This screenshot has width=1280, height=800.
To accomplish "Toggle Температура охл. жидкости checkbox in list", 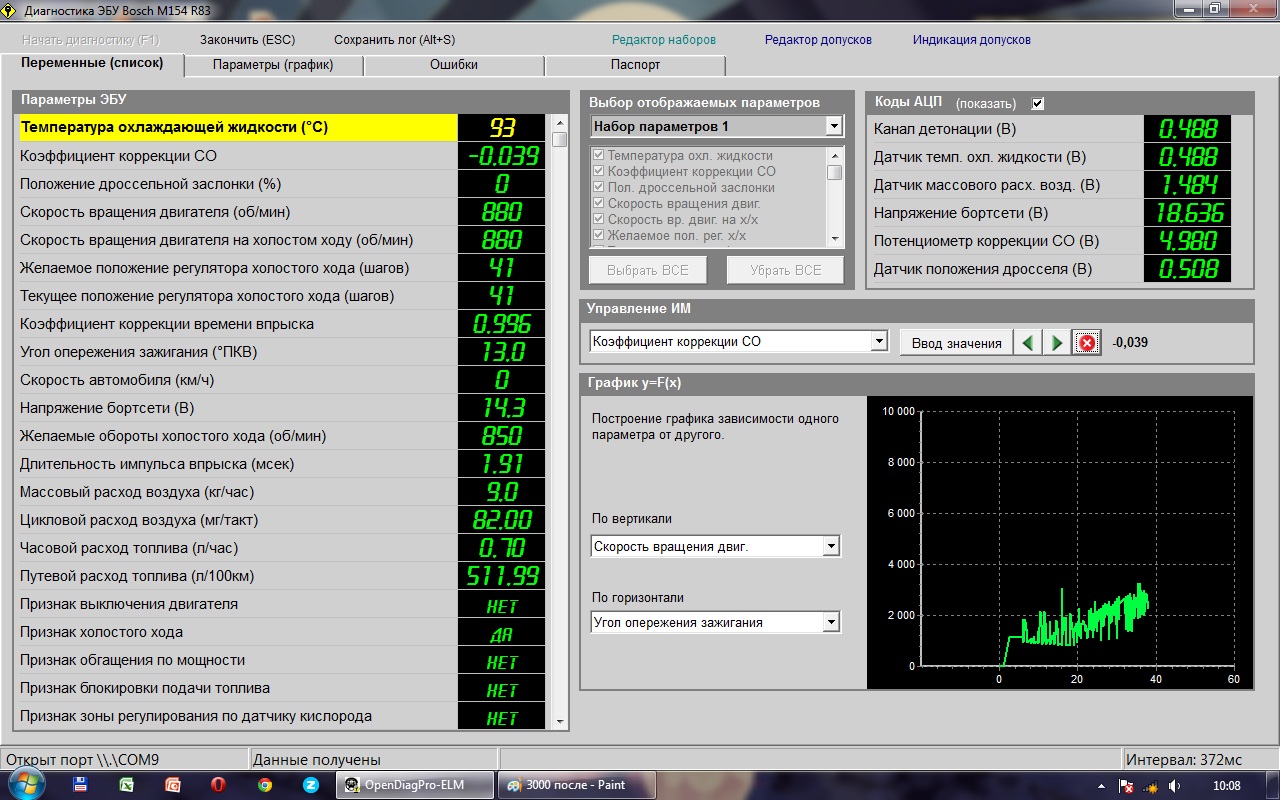I will pyautogui.click(x=599, y=156).
